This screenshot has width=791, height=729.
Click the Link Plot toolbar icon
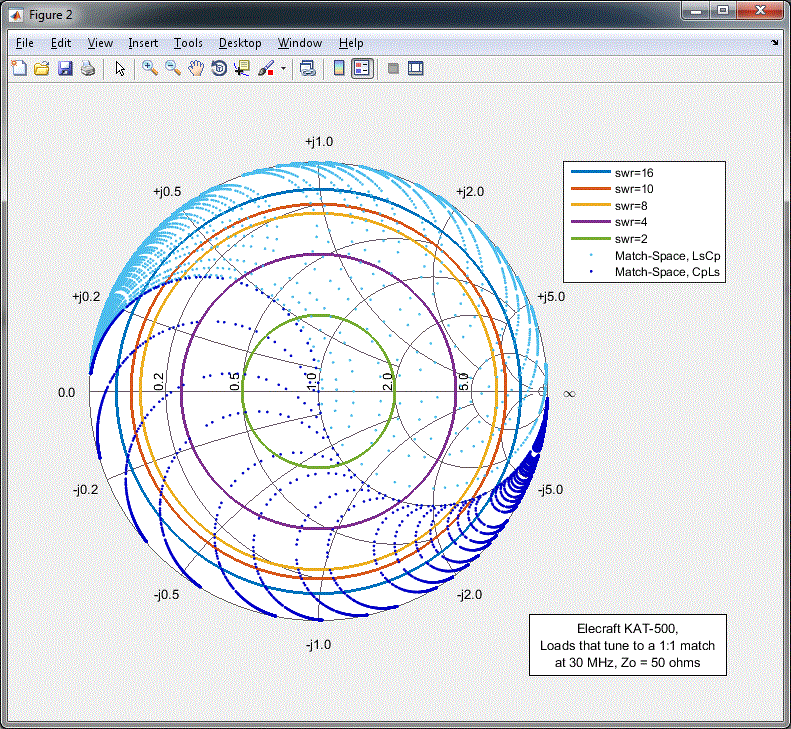pos(307,68)
